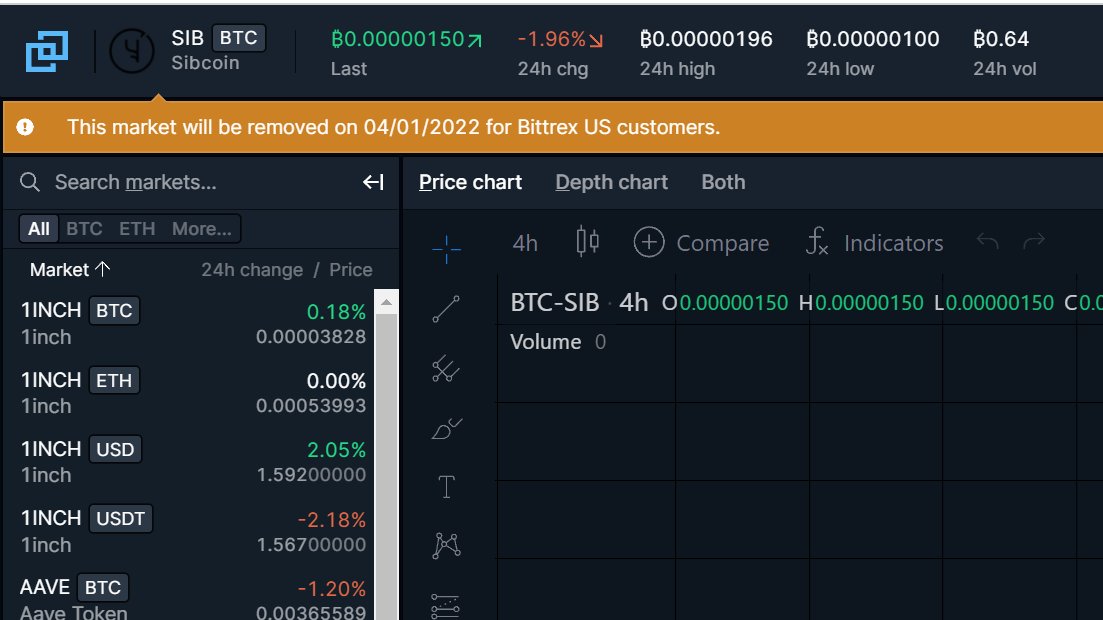
Task: Show Both charts tab
Action: (723, 182)
